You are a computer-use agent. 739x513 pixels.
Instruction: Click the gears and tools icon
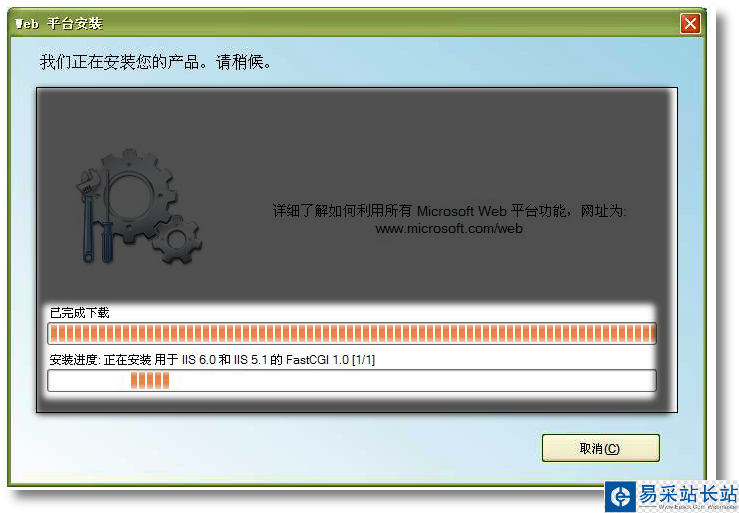pos(139,207)
